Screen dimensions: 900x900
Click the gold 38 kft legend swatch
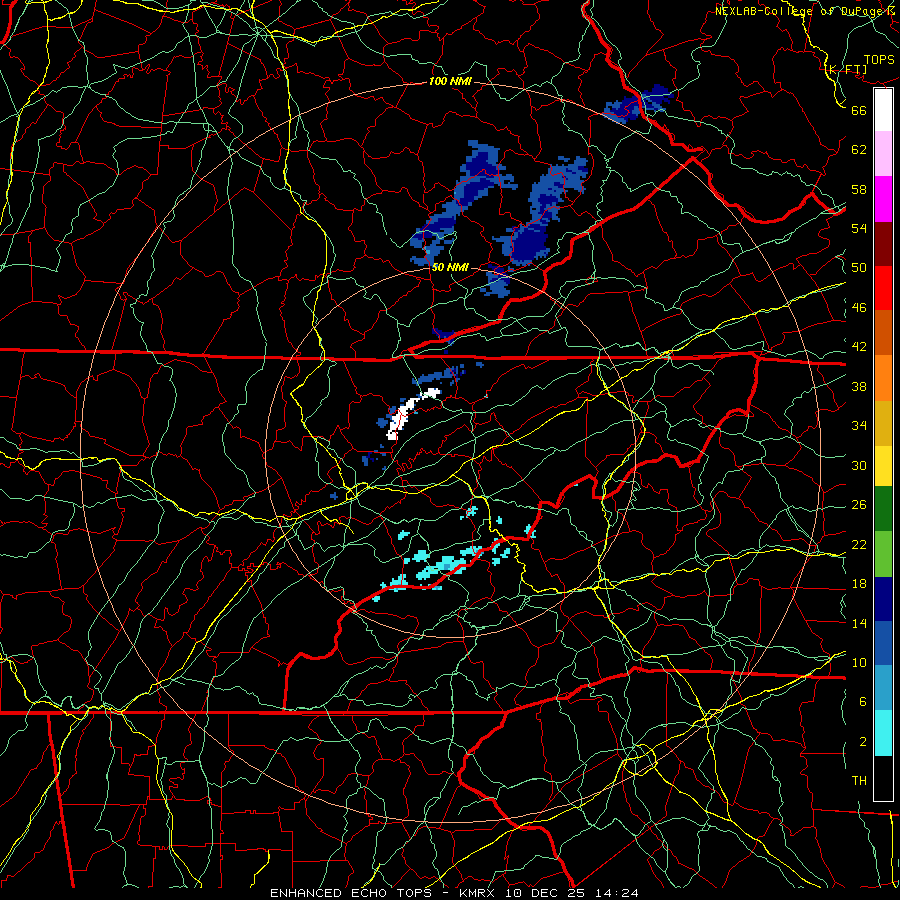883,422
